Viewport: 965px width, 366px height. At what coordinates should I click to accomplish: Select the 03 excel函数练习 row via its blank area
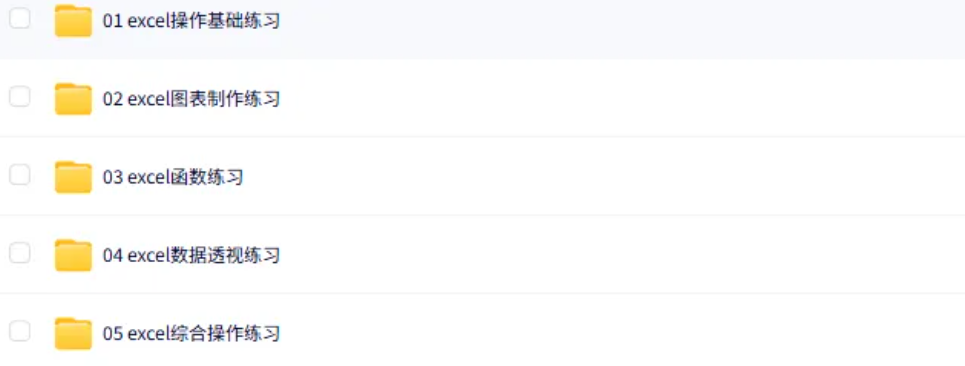point(615,177)
